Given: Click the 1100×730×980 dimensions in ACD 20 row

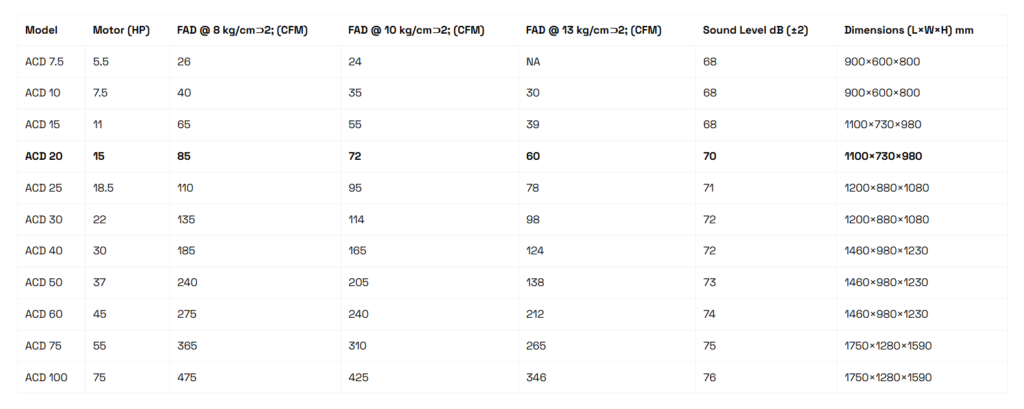Looking at the screenshot, I should click(x=883, y=156).
